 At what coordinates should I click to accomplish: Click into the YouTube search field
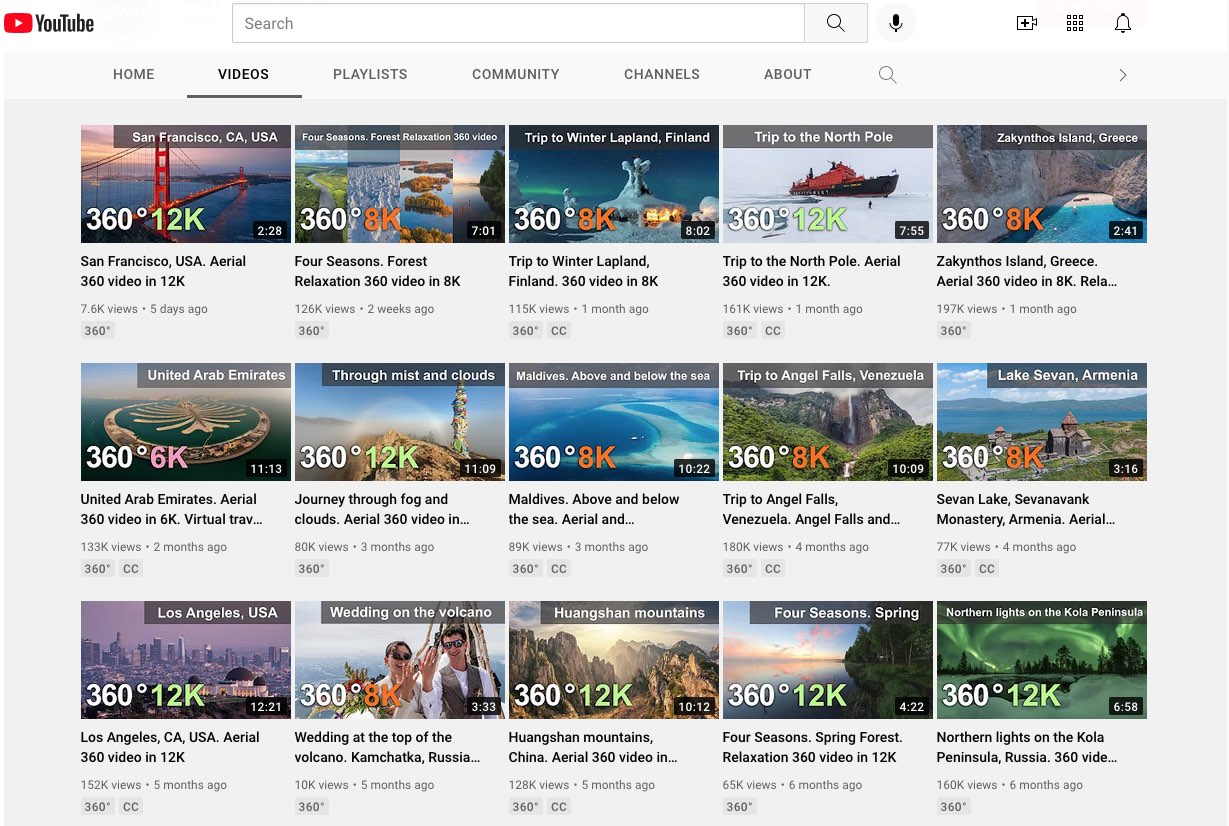pyautogui.click(x=518, y=23)
